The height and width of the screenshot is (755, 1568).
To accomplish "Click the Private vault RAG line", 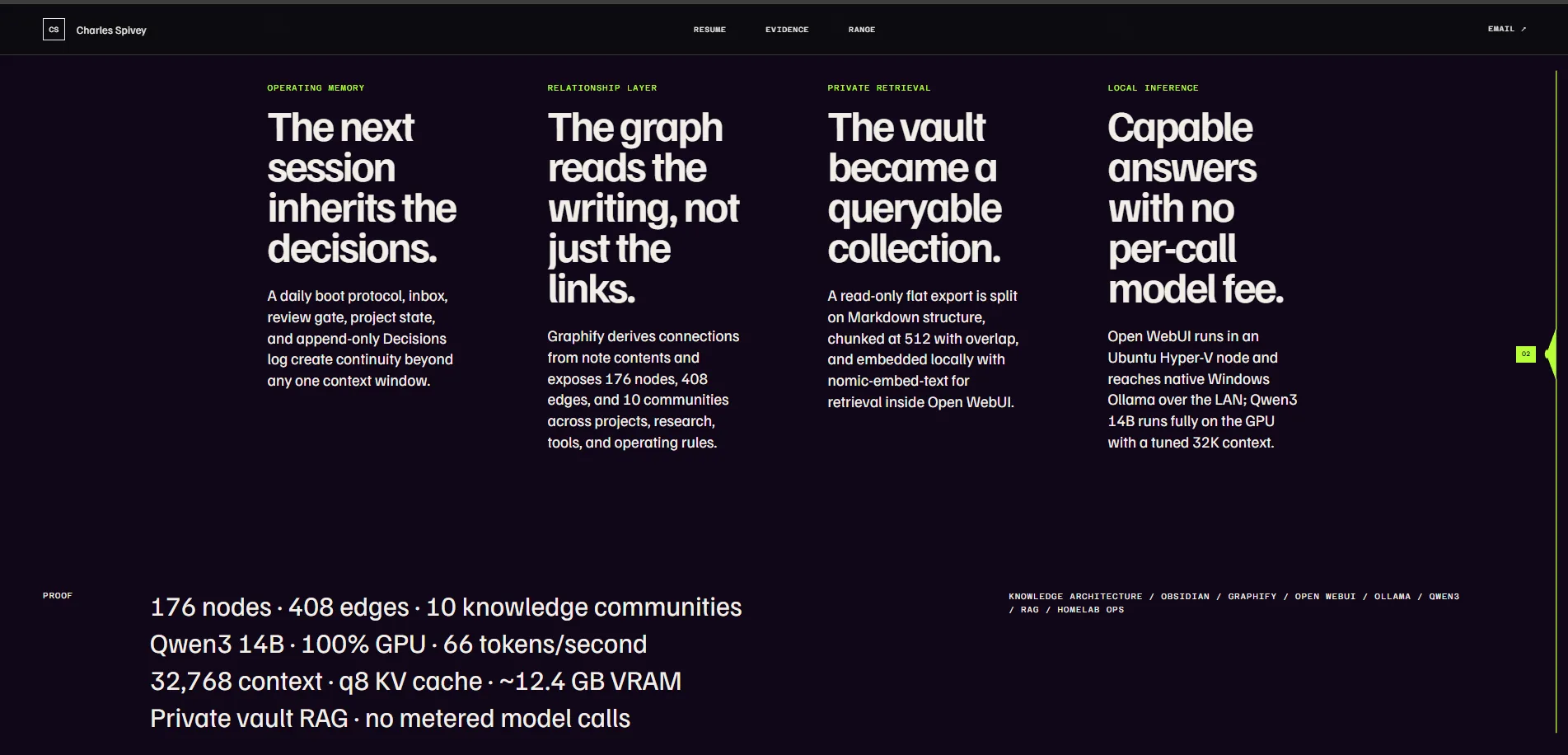I will click(391, 719).
